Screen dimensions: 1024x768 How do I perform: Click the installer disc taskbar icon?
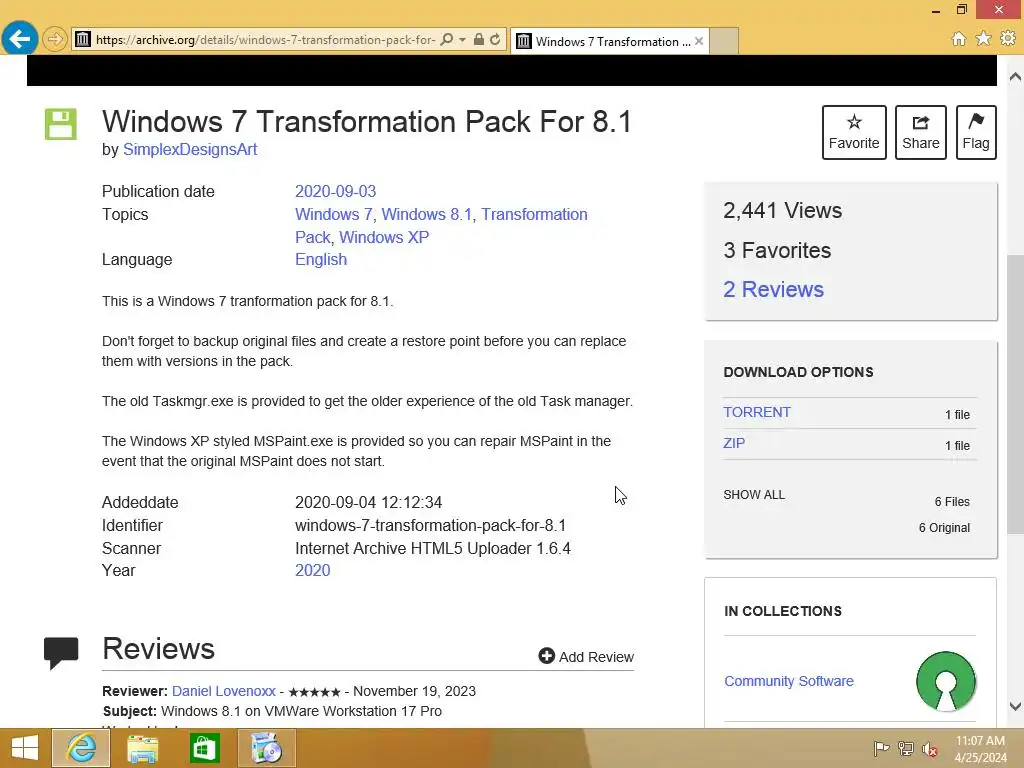coord(266,748)
